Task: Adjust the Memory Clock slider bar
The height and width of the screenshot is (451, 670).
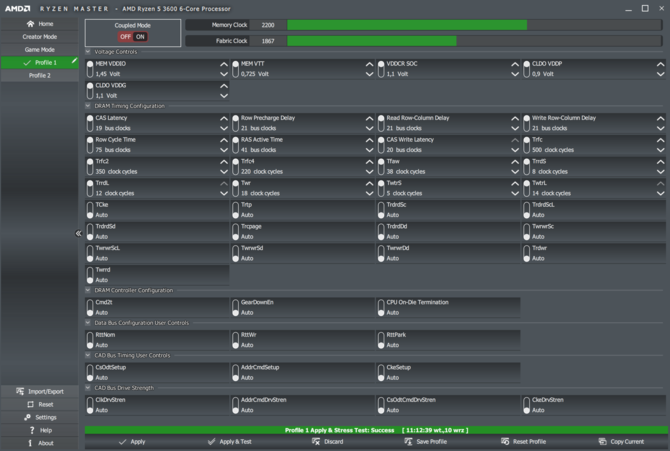Action: pos(474,25)
